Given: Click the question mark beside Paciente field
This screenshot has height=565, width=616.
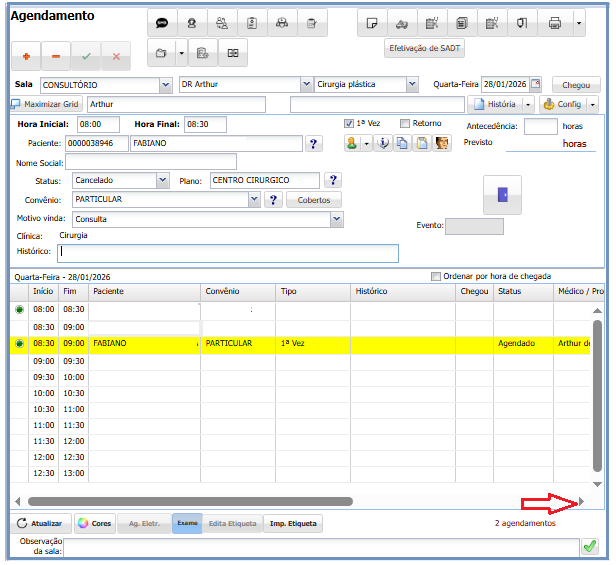Looking at the screenshot, I should click(x=313, y=144).
